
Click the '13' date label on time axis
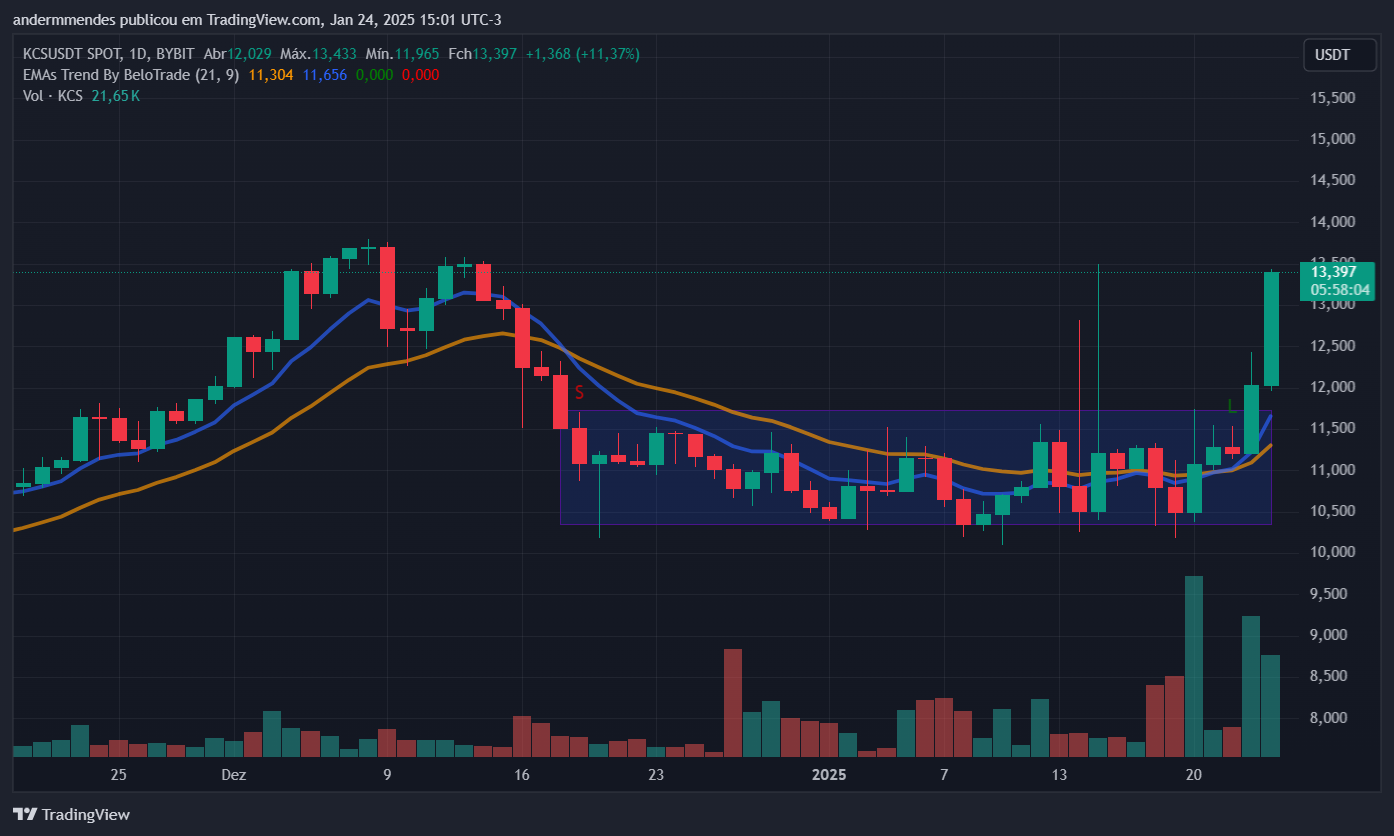1059,775
